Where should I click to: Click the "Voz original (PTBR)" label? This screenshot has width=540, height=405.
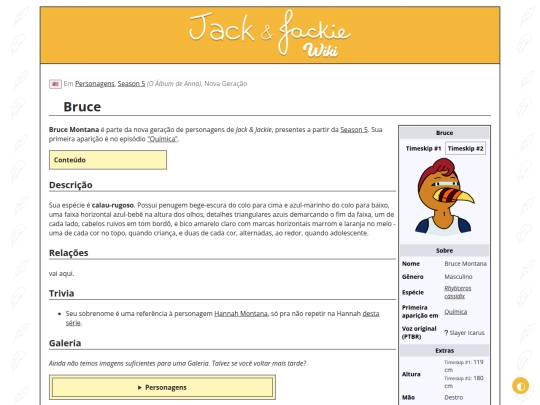coord(419,333)
